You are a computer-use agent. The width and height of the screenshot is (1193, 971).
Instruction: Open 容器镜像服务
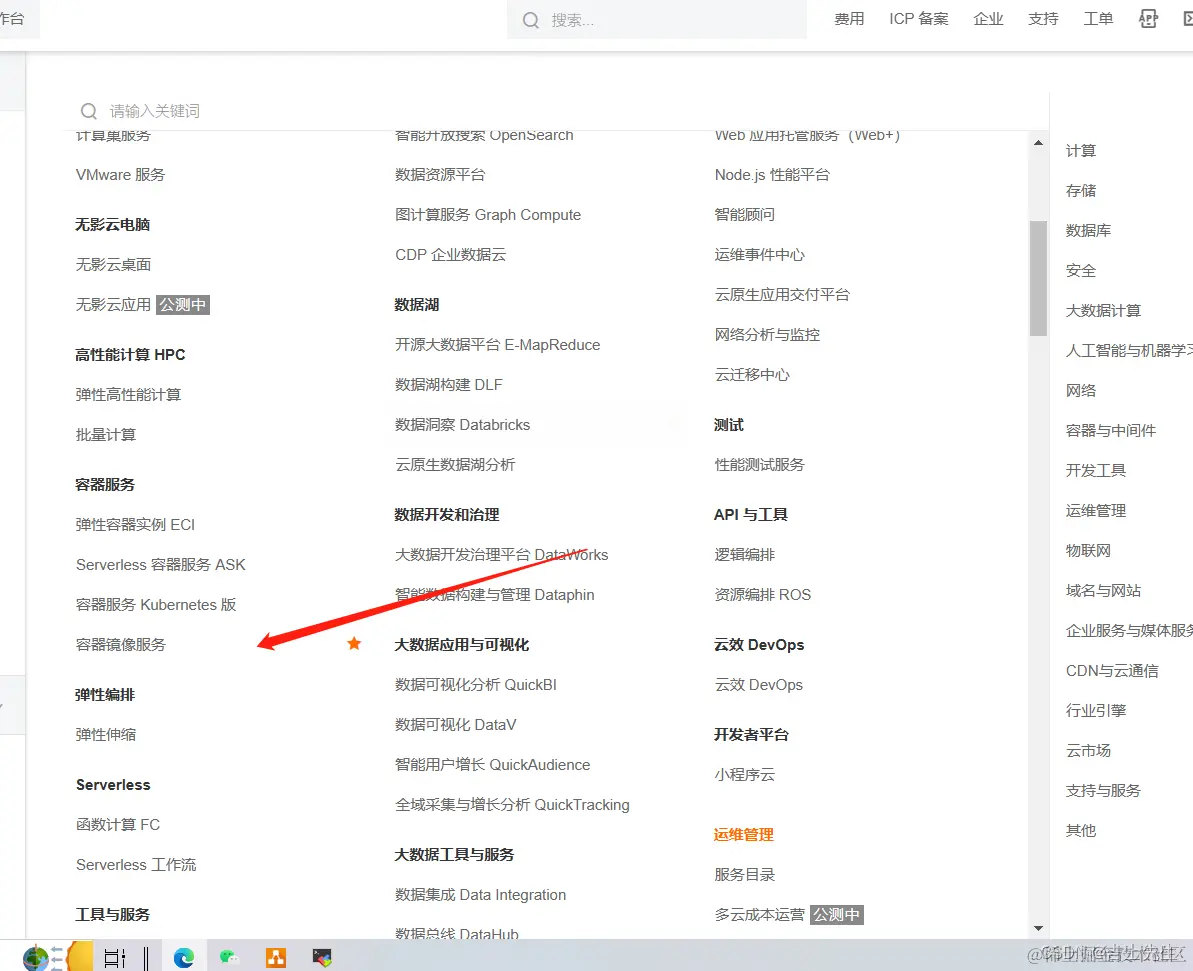click(121, 645)
